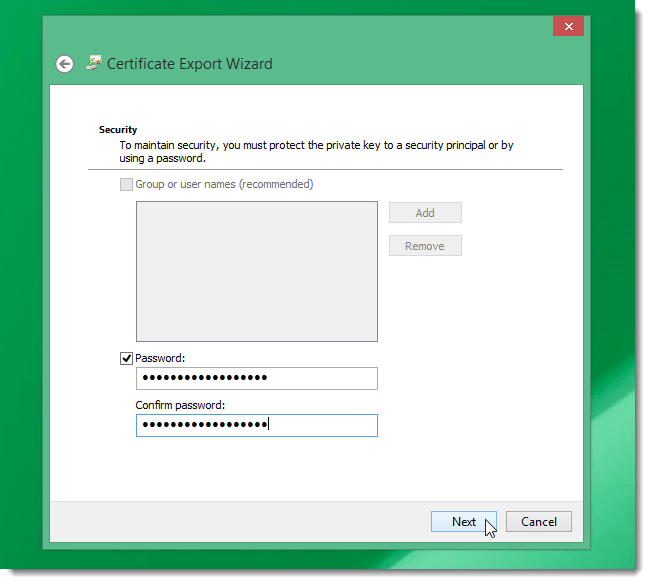Go back using the wizard back arrow
The image size is (650, 584).
(65, 64)
